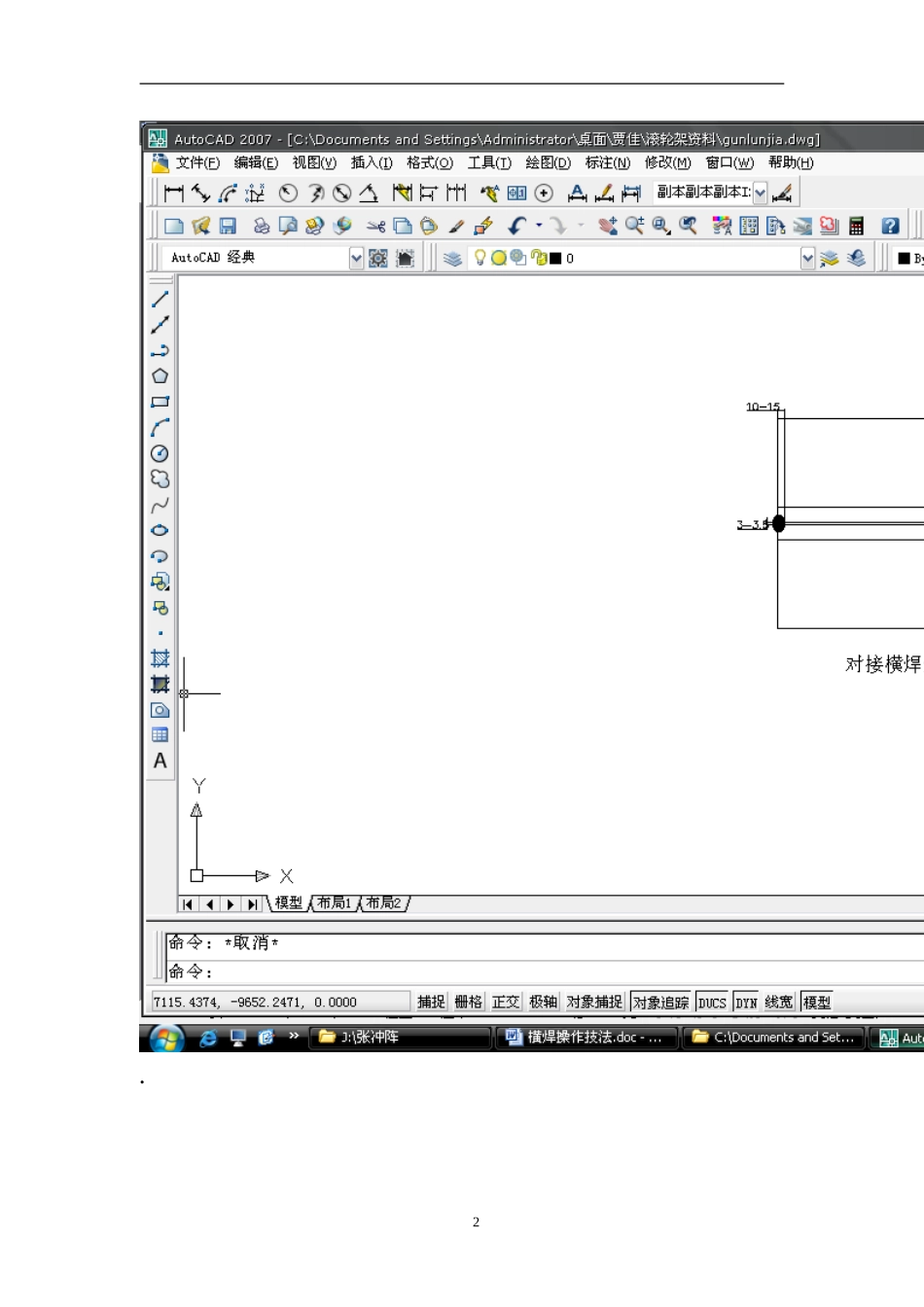Open the 绘图(D) menu

pyautogui.click(x=549, y=162)
